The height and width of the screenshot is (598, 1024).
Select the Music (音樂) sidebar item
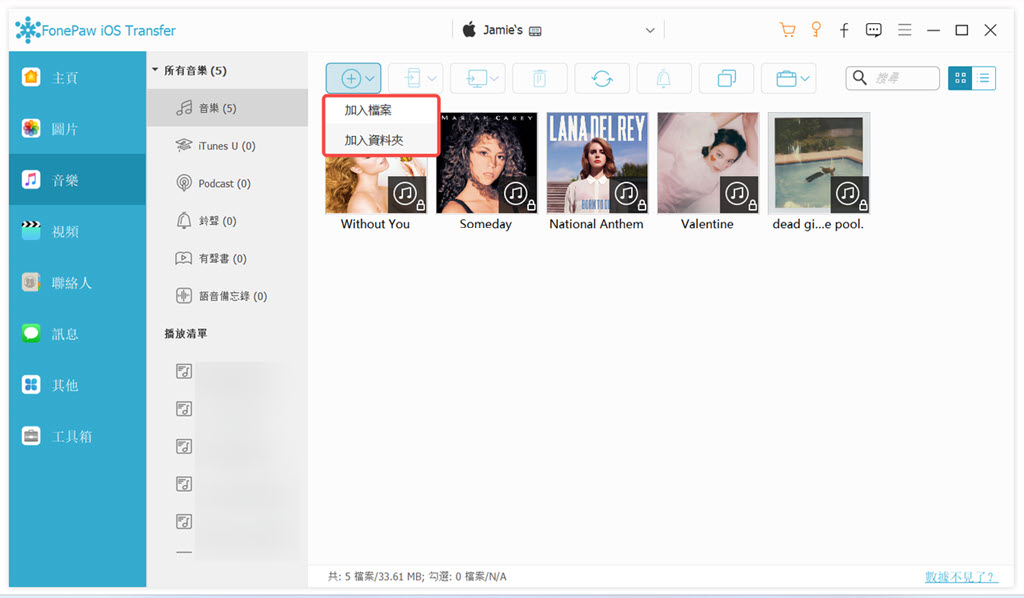click(x=77, y=180)
